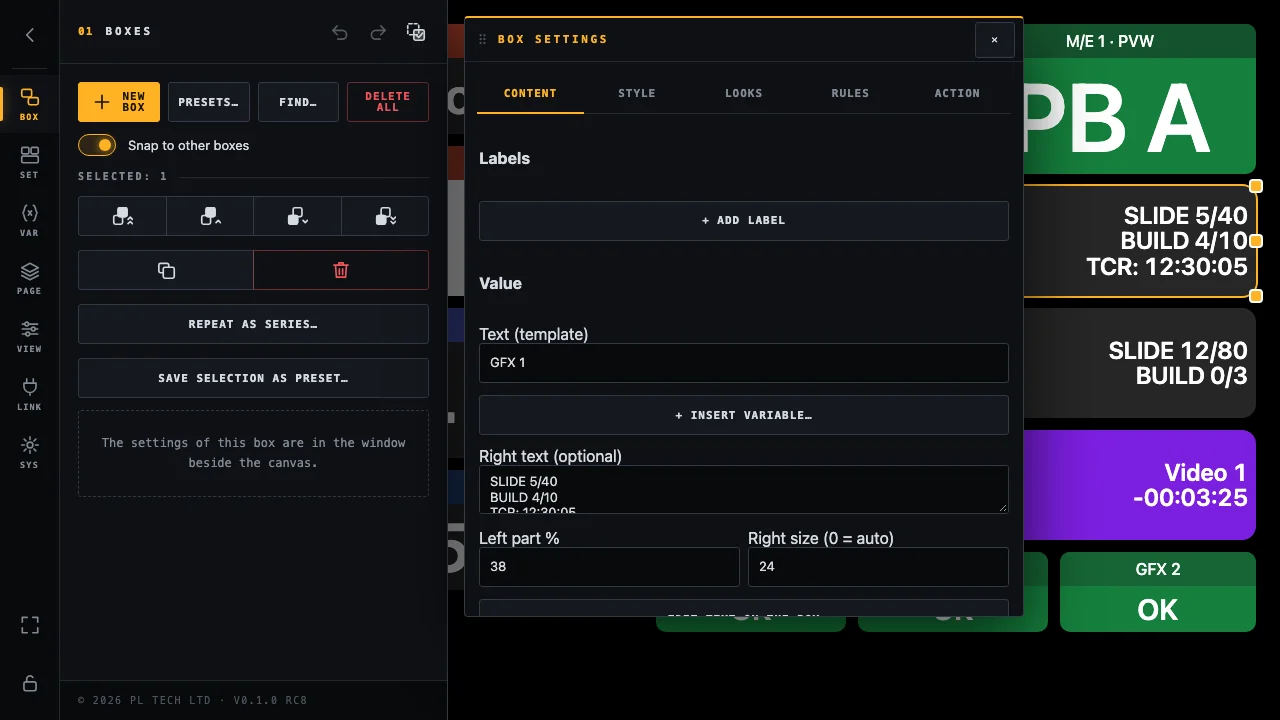Viewport: 1280px width, 720px height.
Task: Click Save Selection as Preset
Action: pyautogui.click(x=253, y=378)
